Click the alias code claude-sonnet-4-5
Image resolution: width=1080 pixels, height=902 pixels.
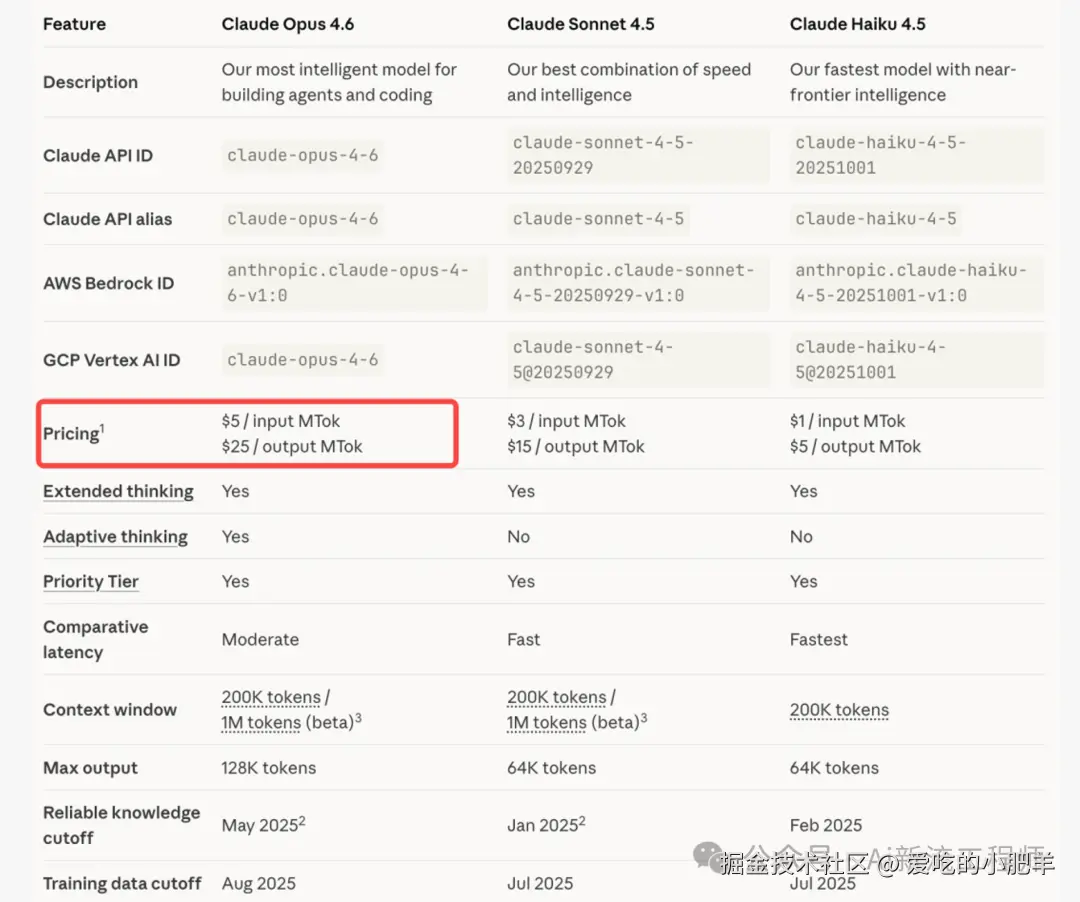(598, 218)
